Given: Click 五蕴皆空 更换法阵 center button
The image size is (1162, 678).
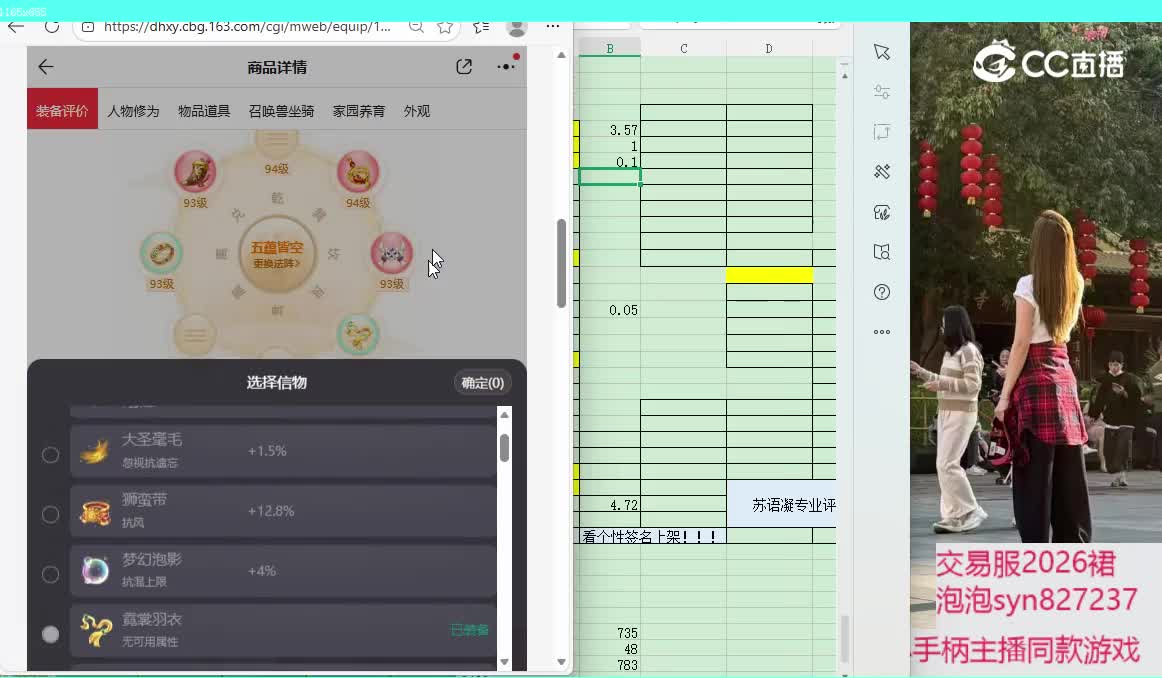Looking at the screenshot, I should pyautogui.click(x=276, y=253).
